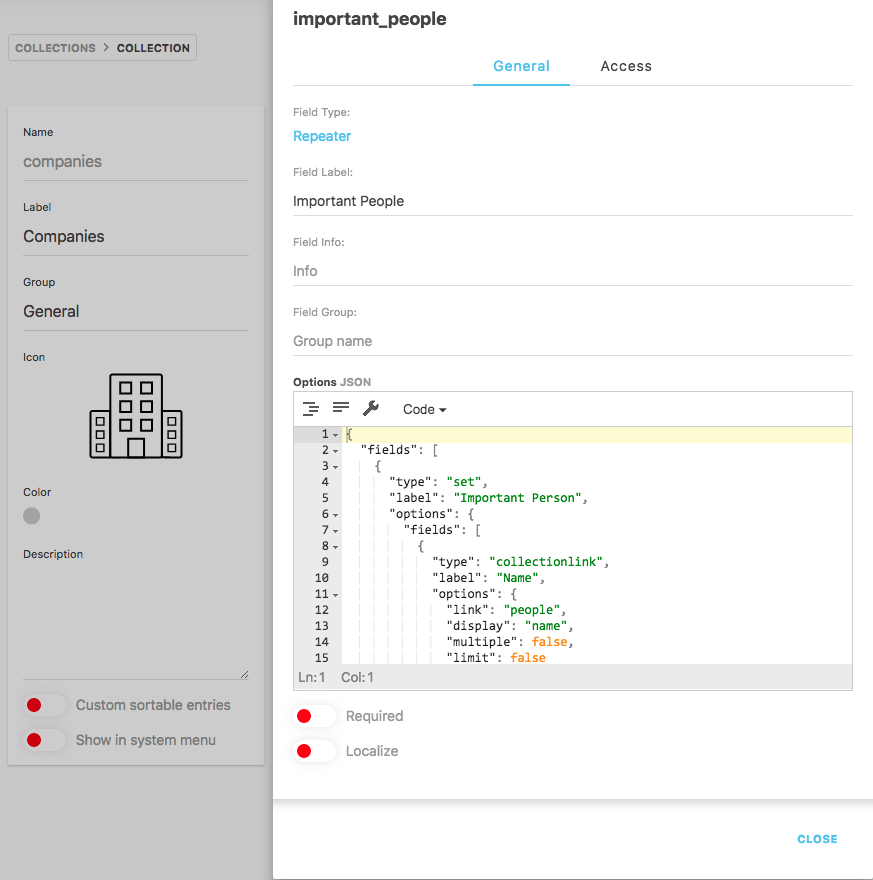Collapse the fold arrow on line 3
Screen dimensions: 873x880
click(336, 467)
